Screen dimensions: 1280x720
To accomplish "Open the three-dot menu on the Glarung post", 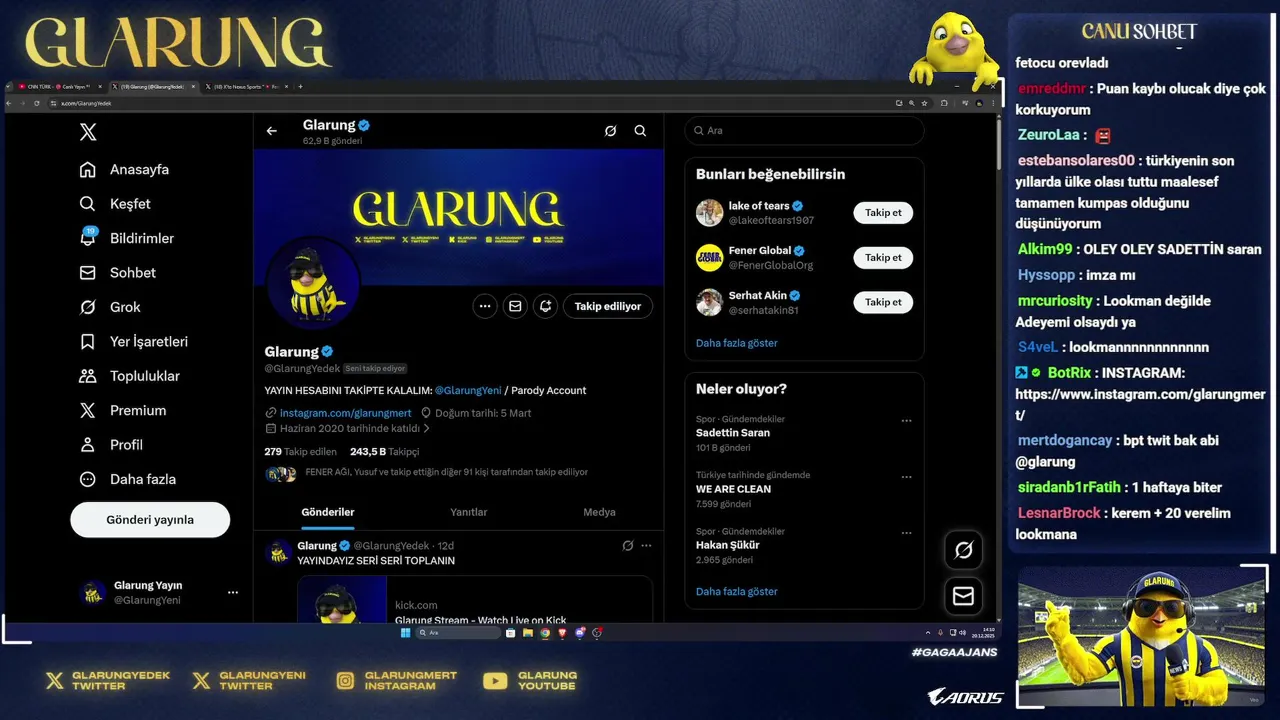I will pyautogui.click(x=646, y=545).
